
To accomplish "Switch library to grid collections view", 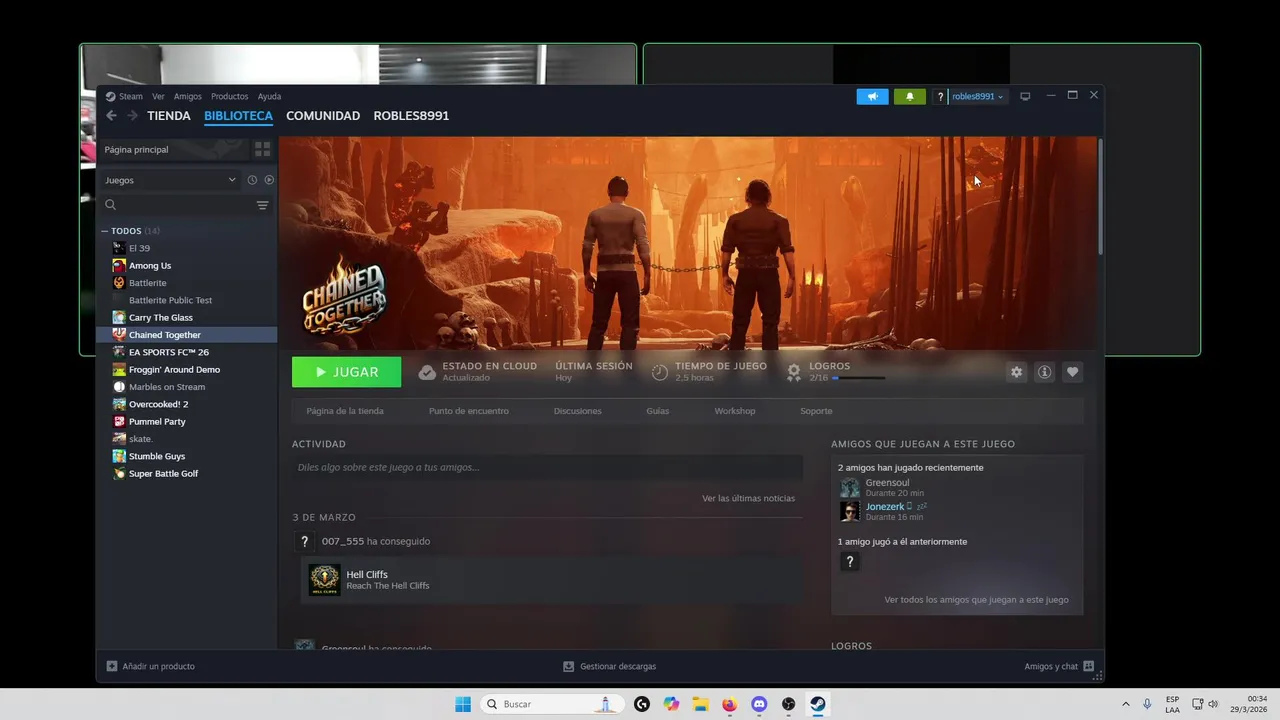I will [263, 149].
